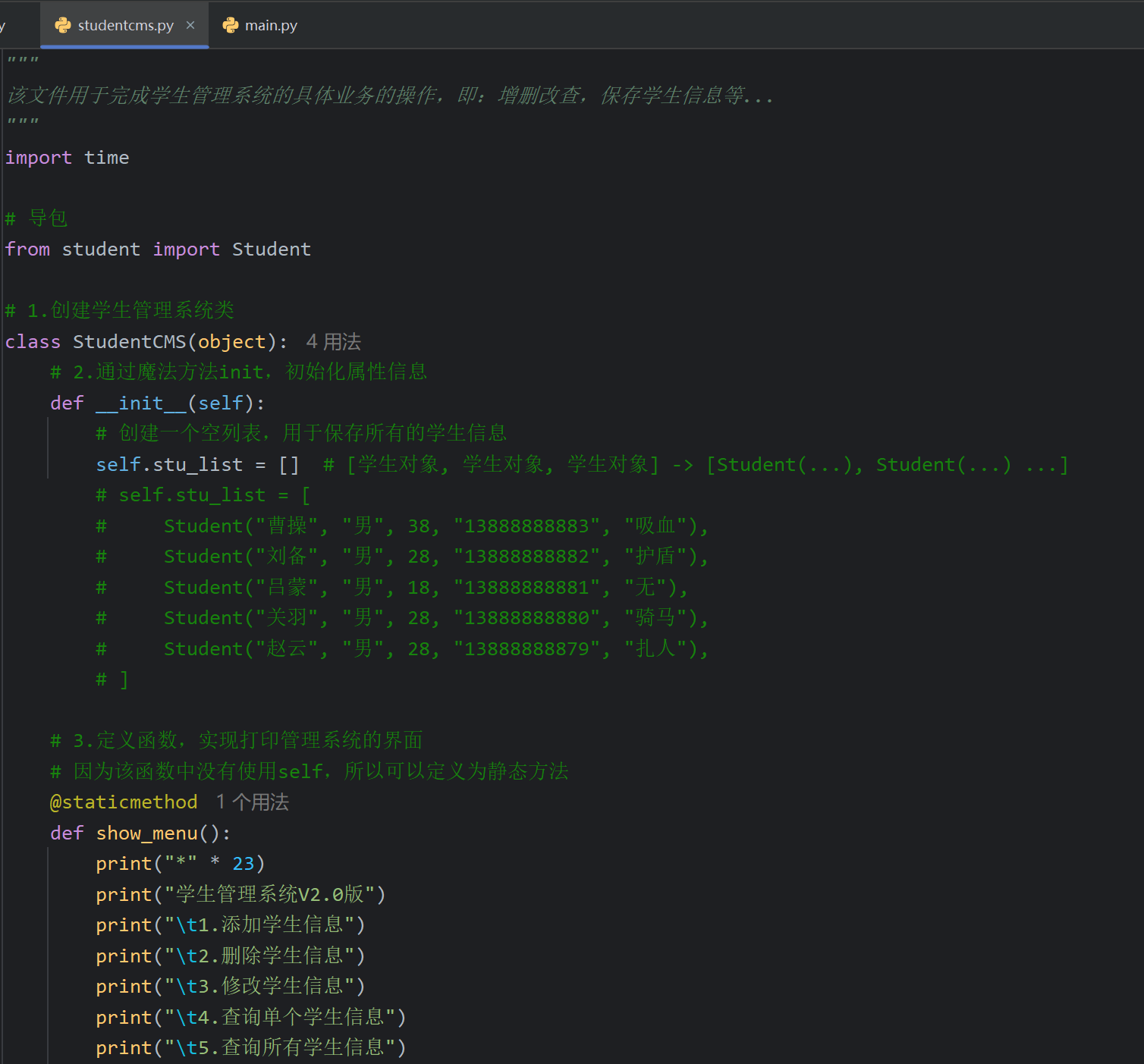1144x1064 pixels.
Task: Click the commented Student("刘备") line
Action: pos(402,557)
